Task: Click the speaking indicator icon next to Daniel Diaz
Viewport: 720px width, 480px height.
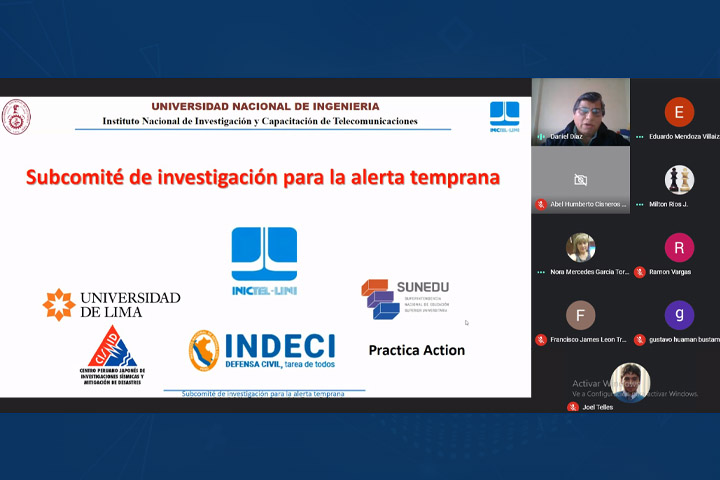Action: [541, 136]
